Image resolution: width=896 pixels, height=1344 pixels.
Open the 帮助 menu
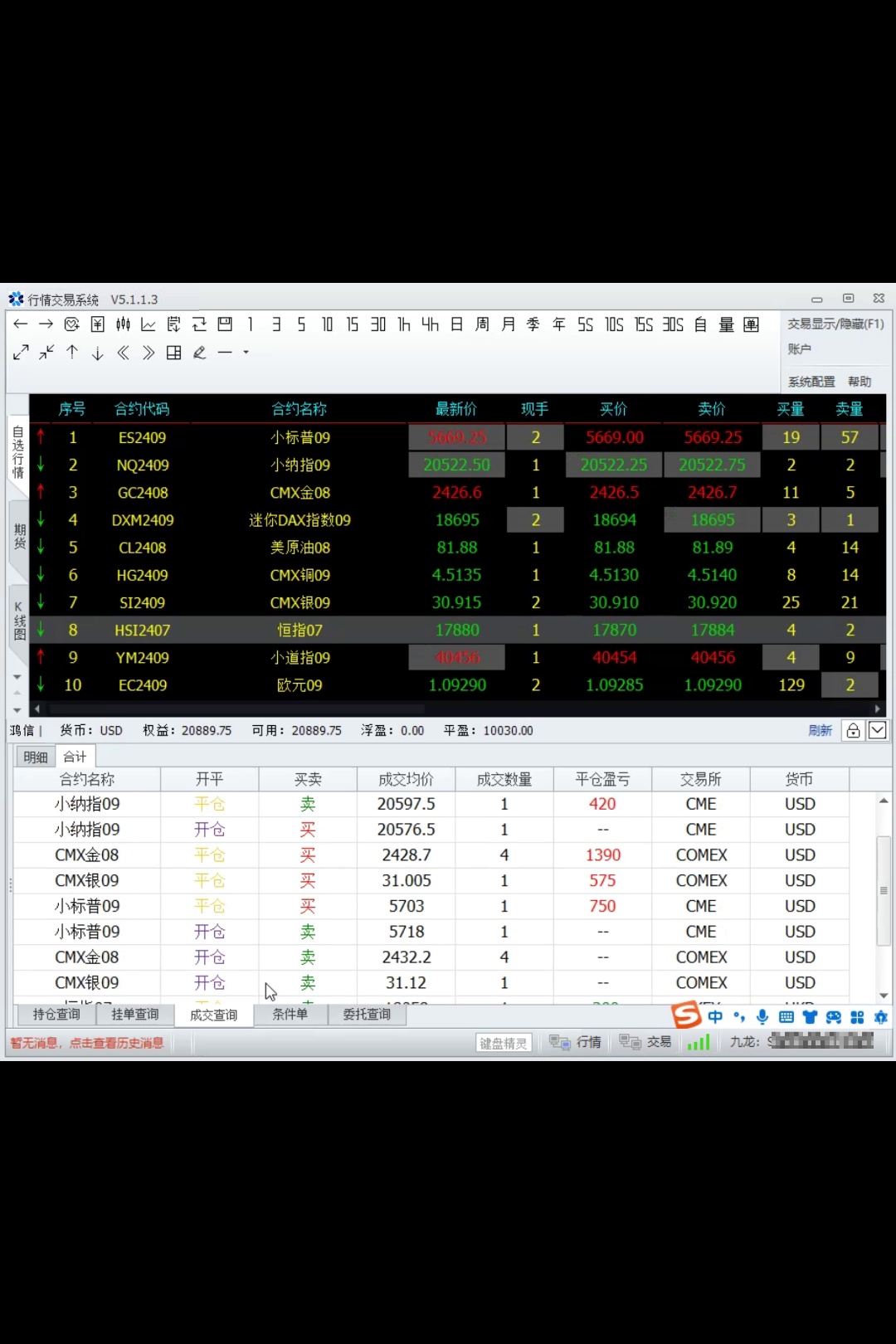(859, 382)
